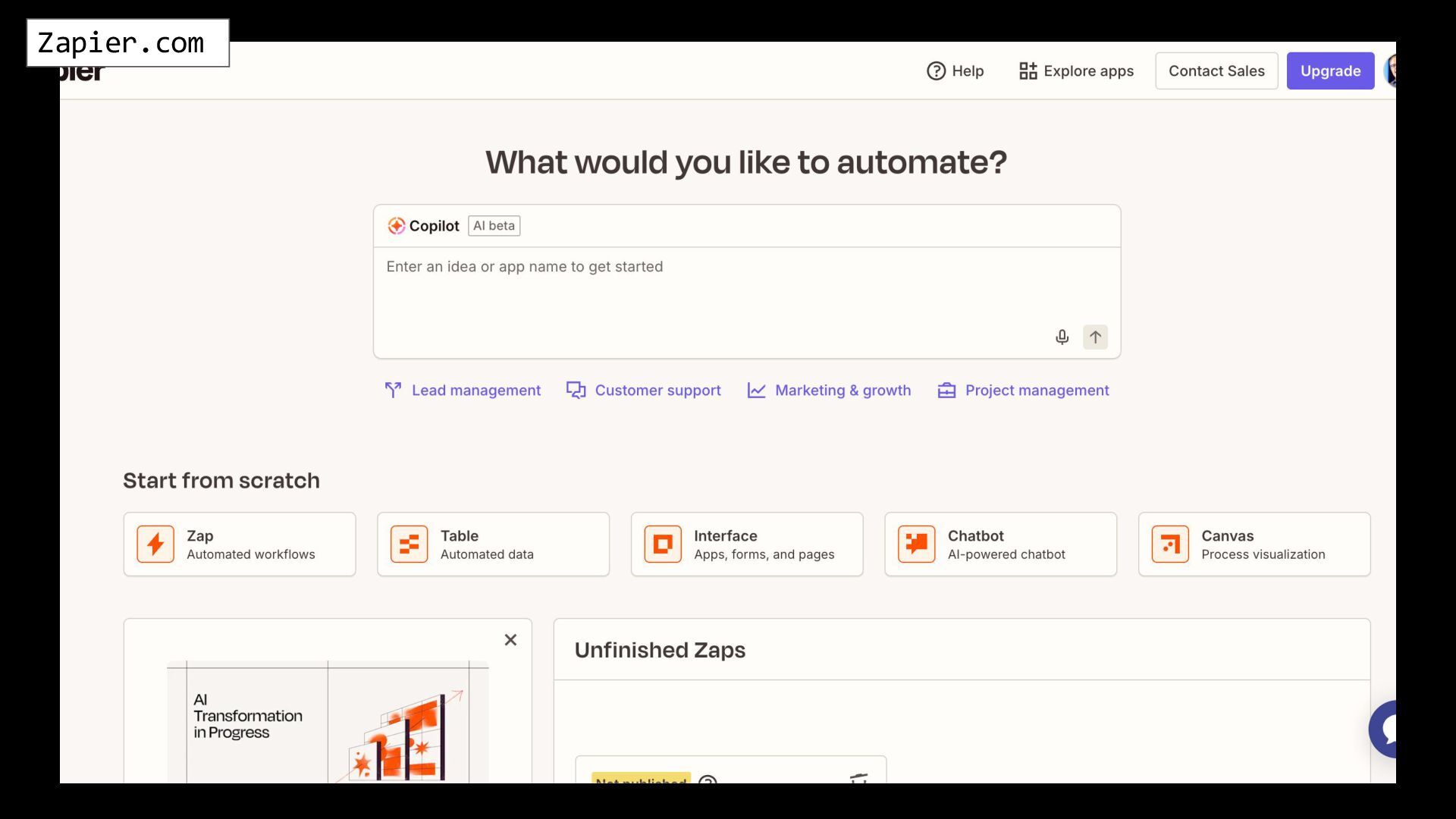
Task: Dismiss the AI Transformation promo card
Action: point(510,640)
